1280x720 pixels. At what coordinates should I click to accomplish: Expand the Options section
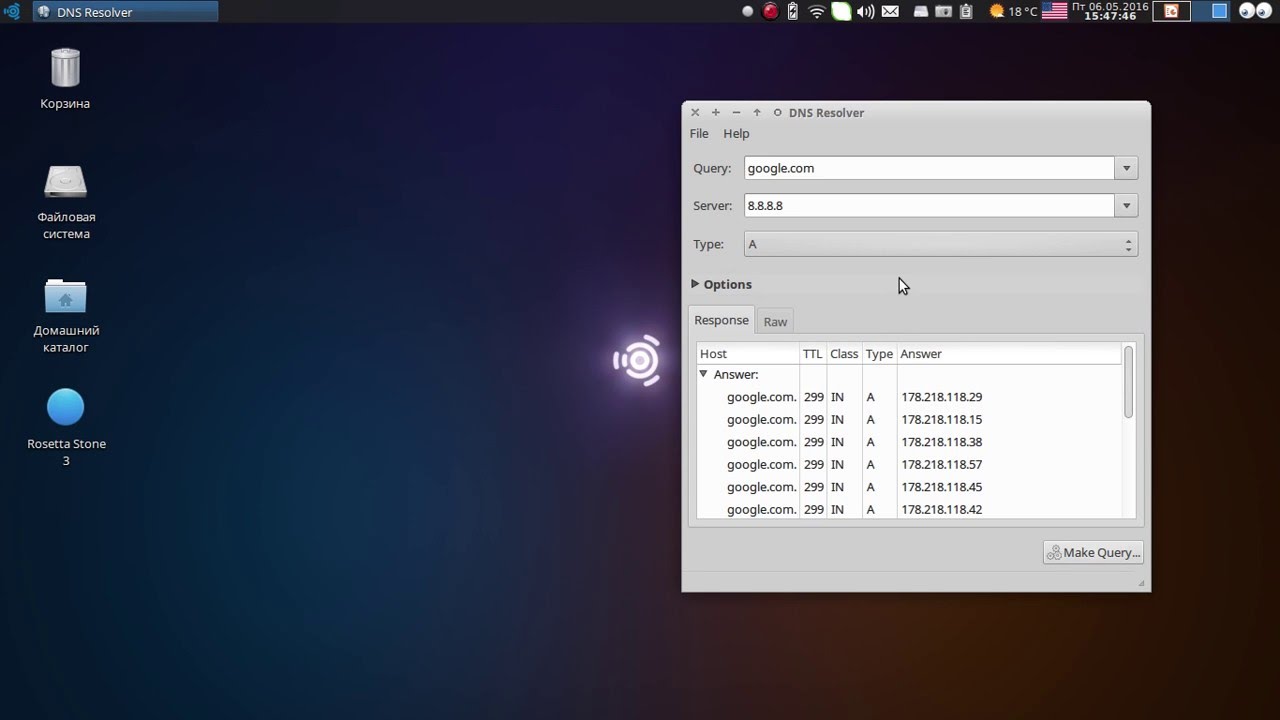[722, 284]
